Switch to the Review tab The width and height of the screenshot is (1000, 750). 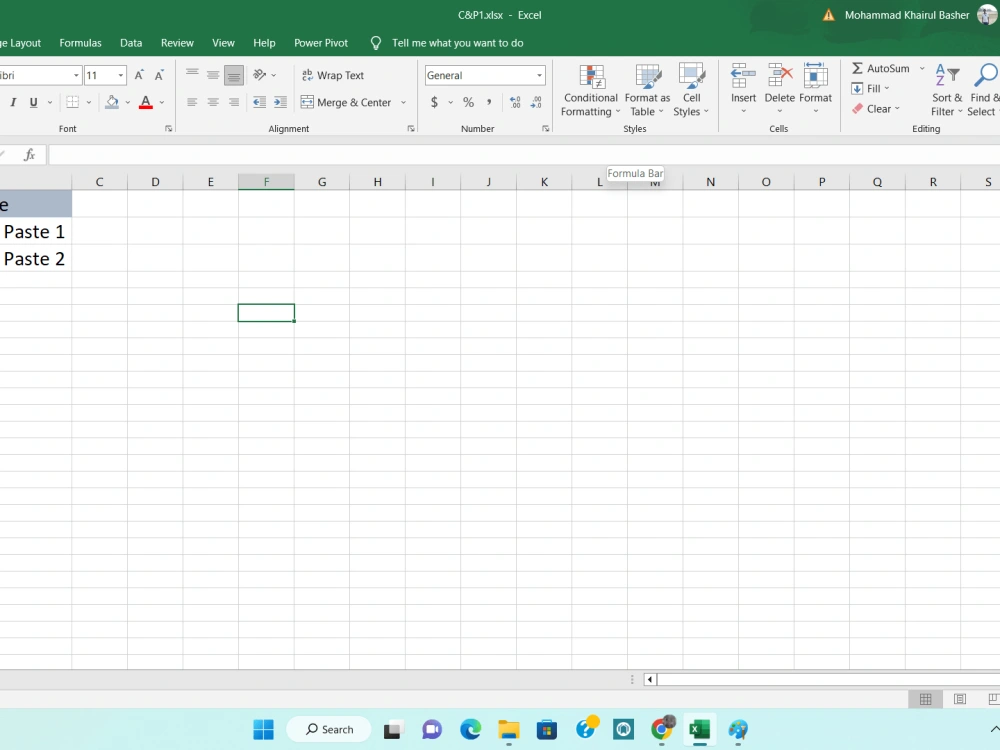click(177, 43)
